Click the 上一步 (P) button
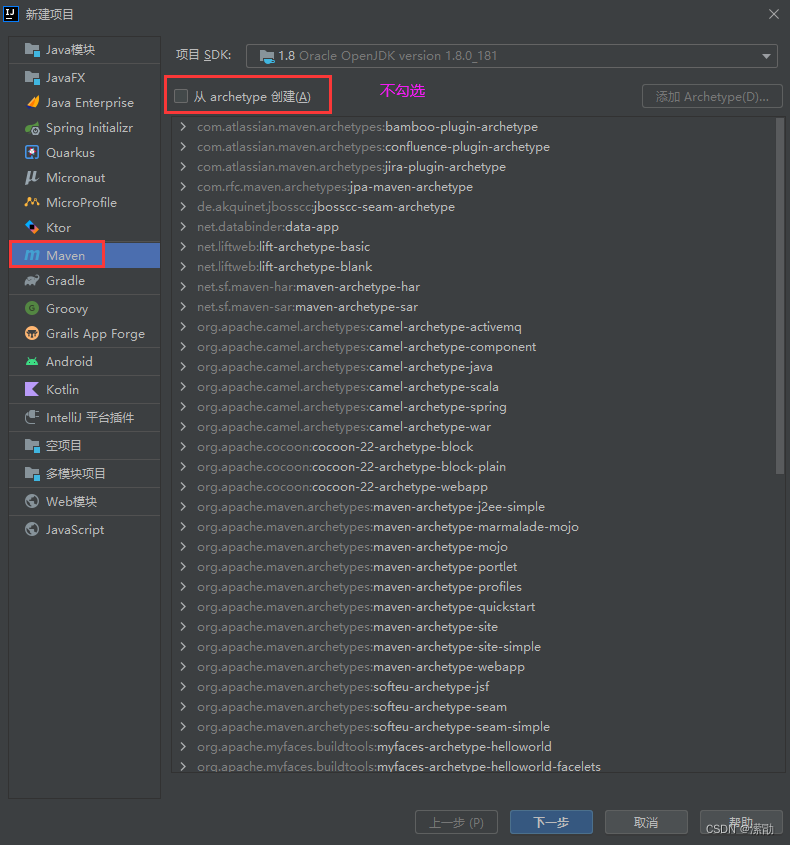 point(456,822)
